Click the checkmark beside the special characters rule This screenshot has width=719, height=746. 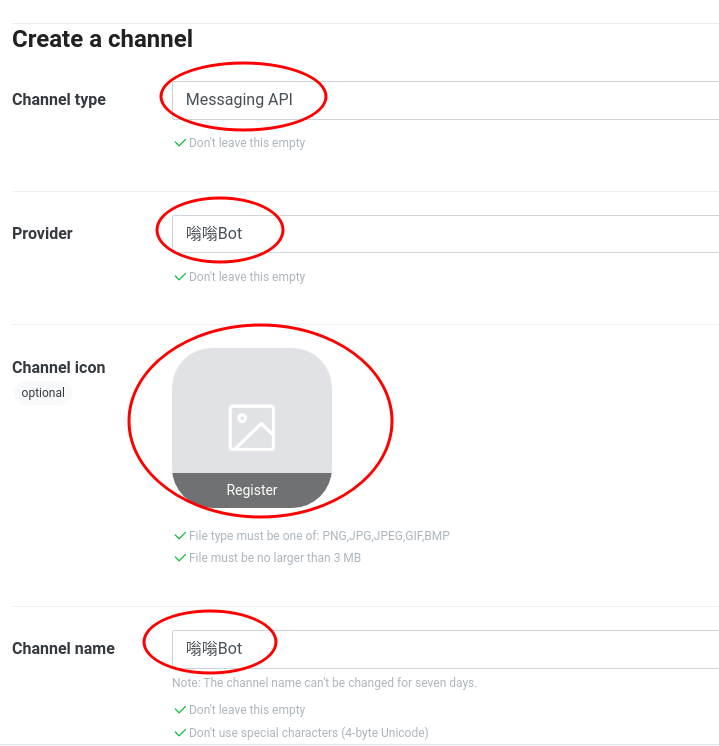point(180,733)
